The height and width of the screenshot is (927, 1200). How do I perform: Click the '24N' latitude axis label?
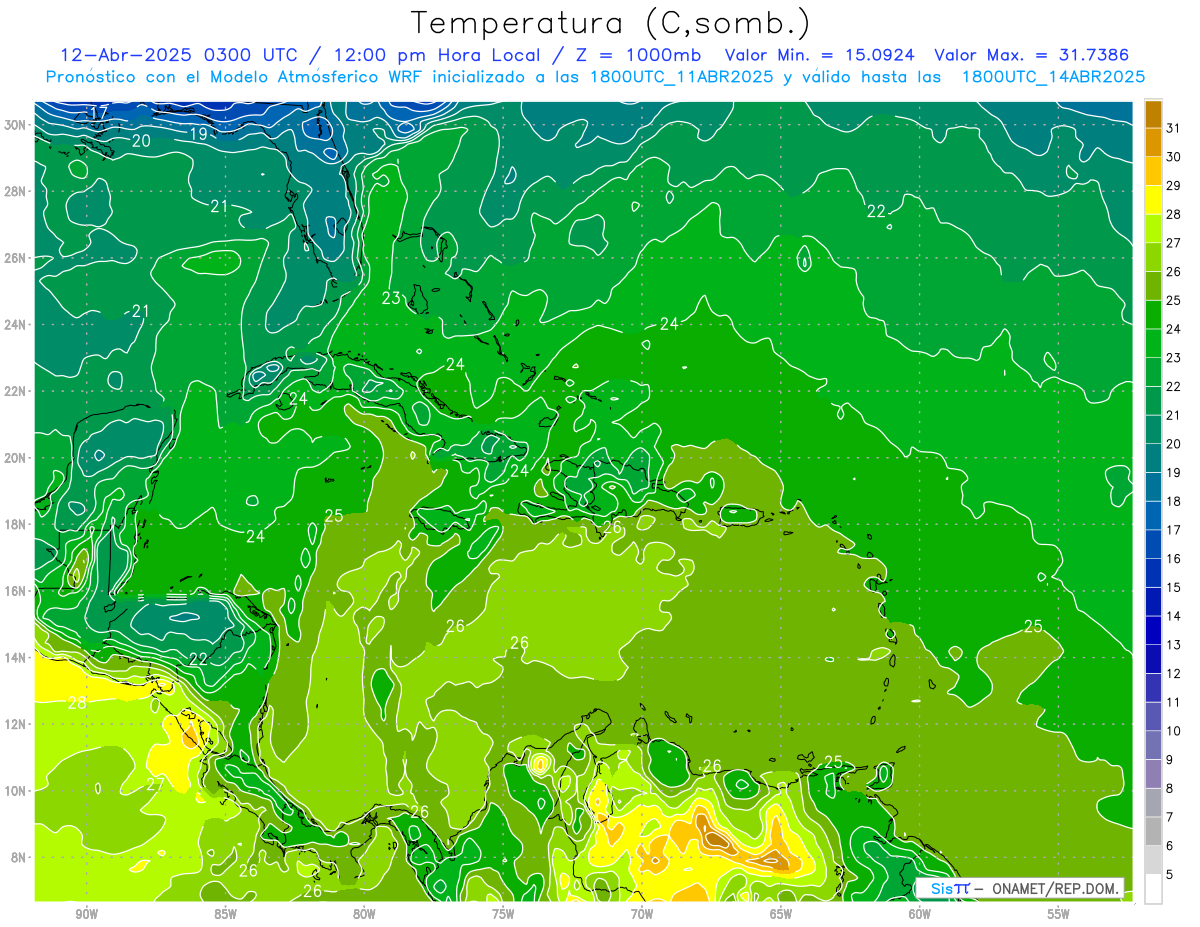click(x=16, y=325)
